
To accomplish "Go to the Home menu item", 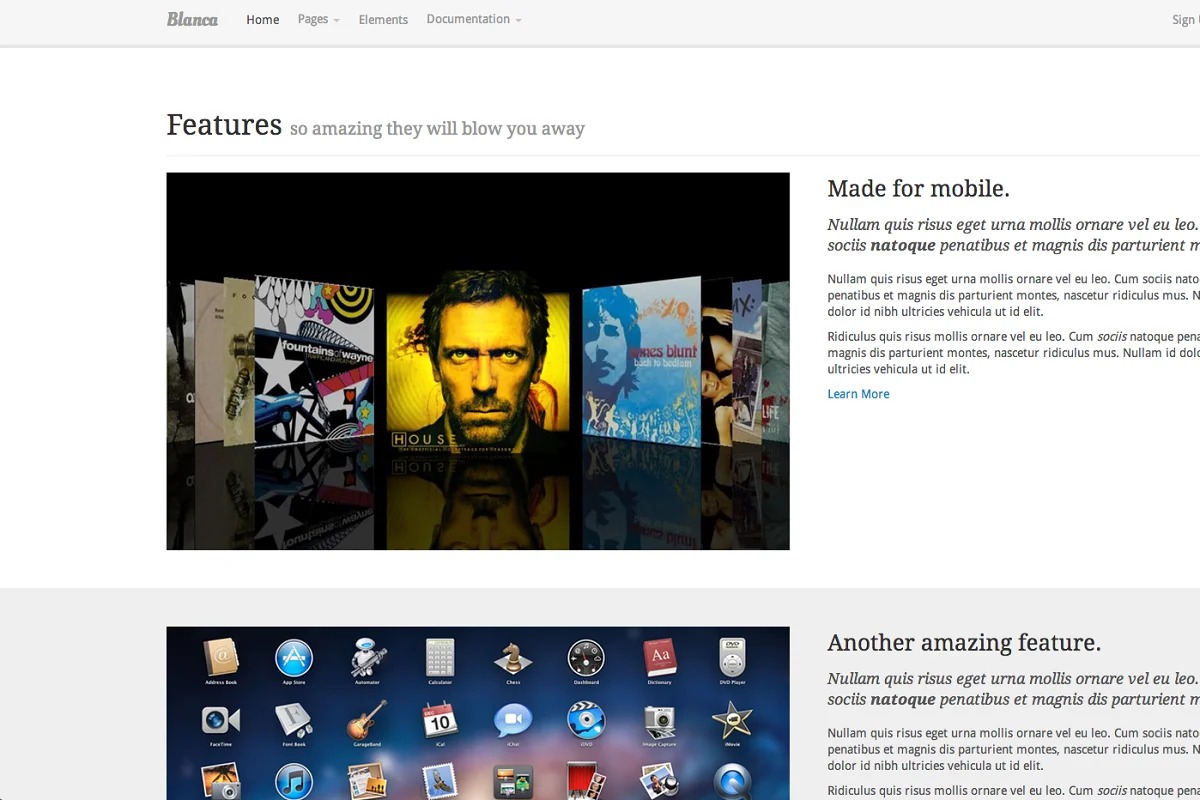I will [263, 19].
